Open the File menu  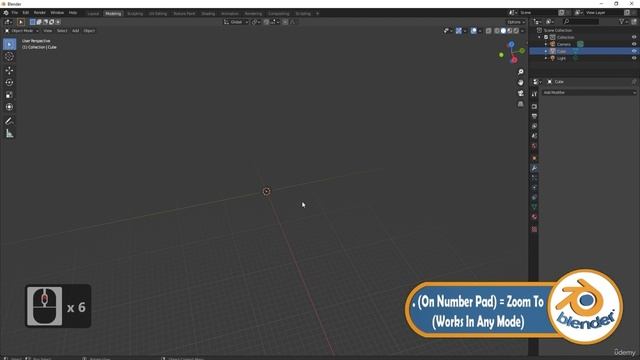pos(15,13)
